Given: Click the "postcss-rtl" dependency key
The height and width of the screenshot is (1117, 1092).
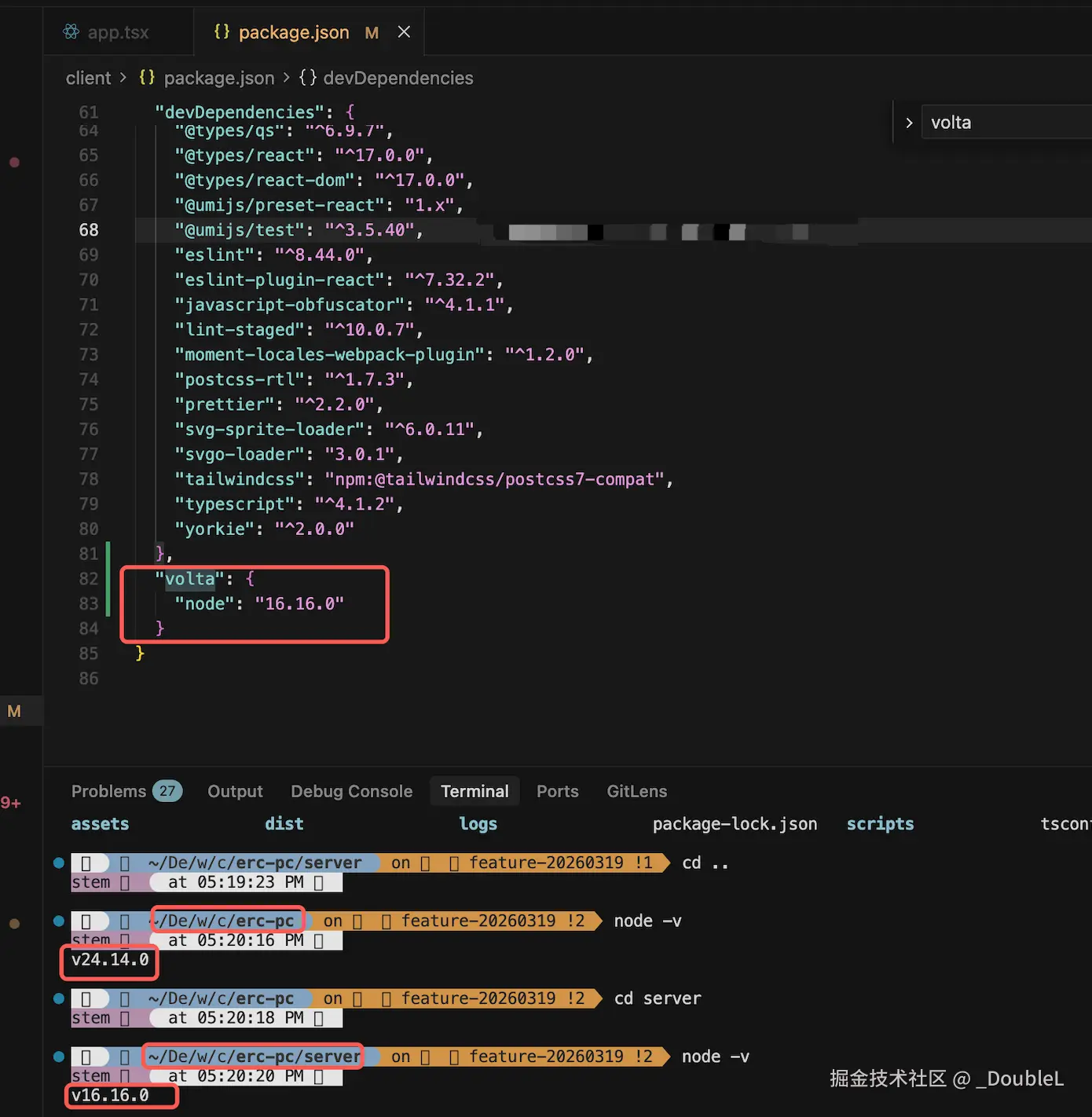Looking at the screenshot, I should tap(240, 380).
